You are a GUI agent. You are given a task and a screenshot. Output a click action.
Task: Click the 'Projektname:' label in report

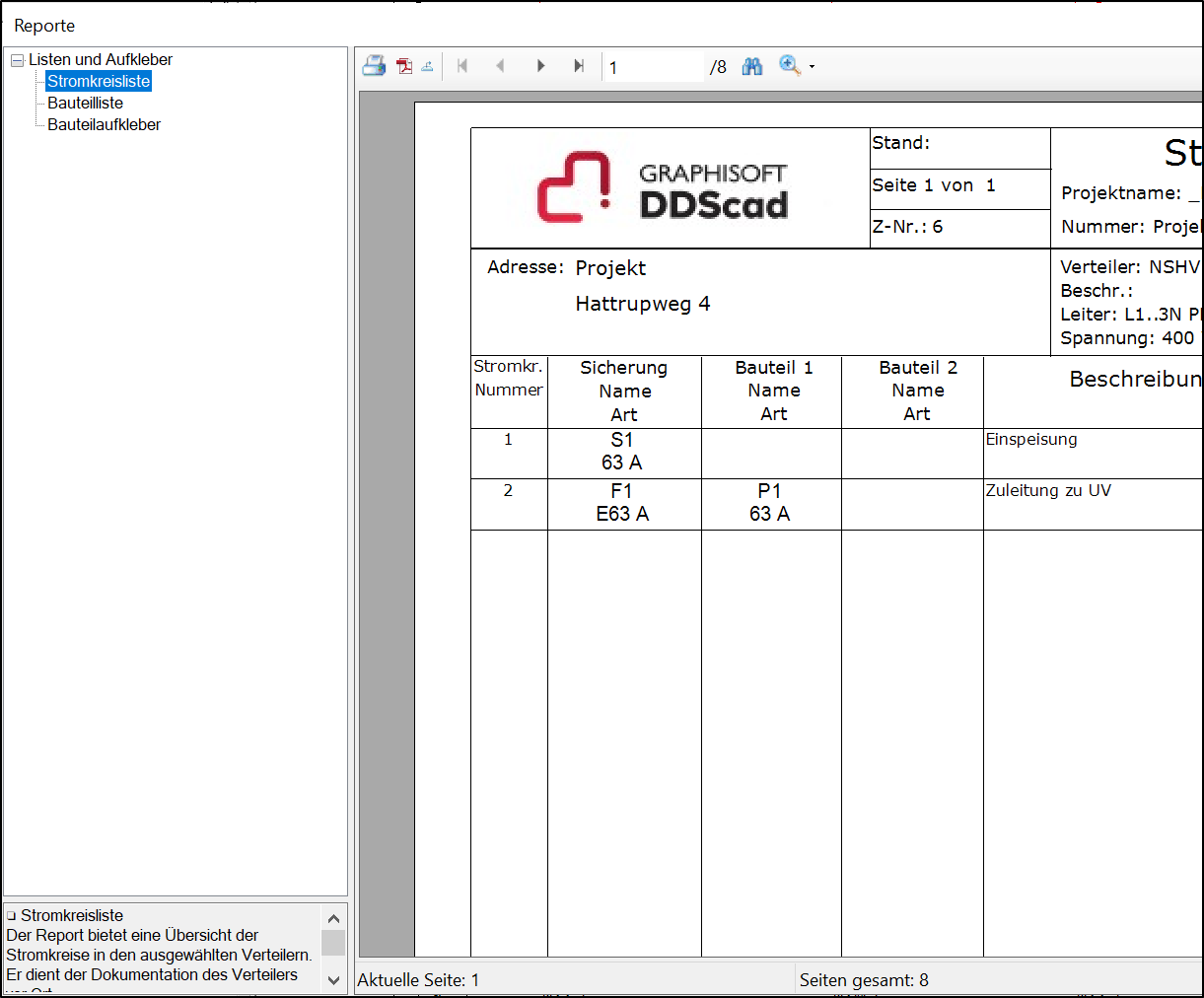pyautogui.click(x=1121, y=193)
